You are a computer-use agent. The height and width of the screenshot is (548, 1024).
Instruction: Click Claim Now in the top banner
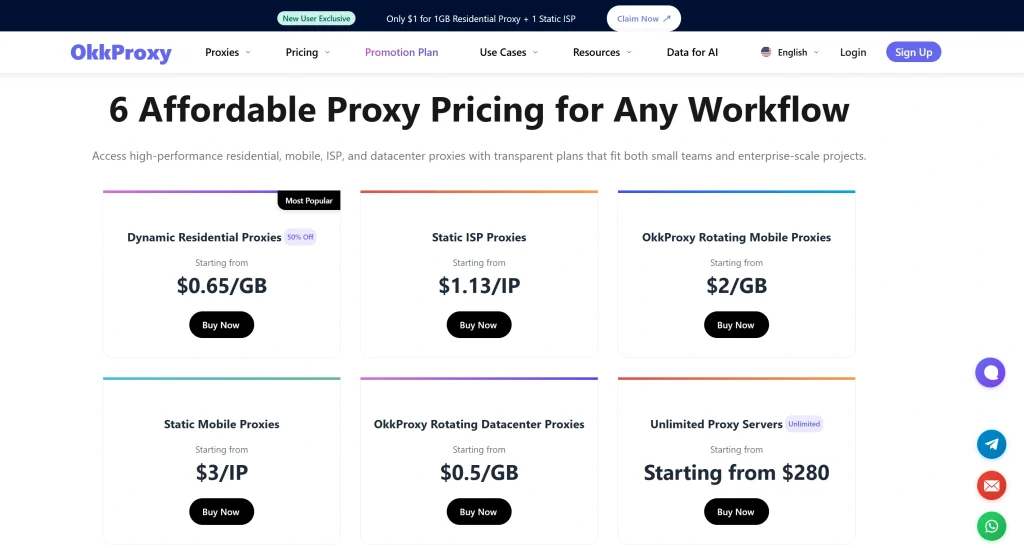(x=644, y=18)
